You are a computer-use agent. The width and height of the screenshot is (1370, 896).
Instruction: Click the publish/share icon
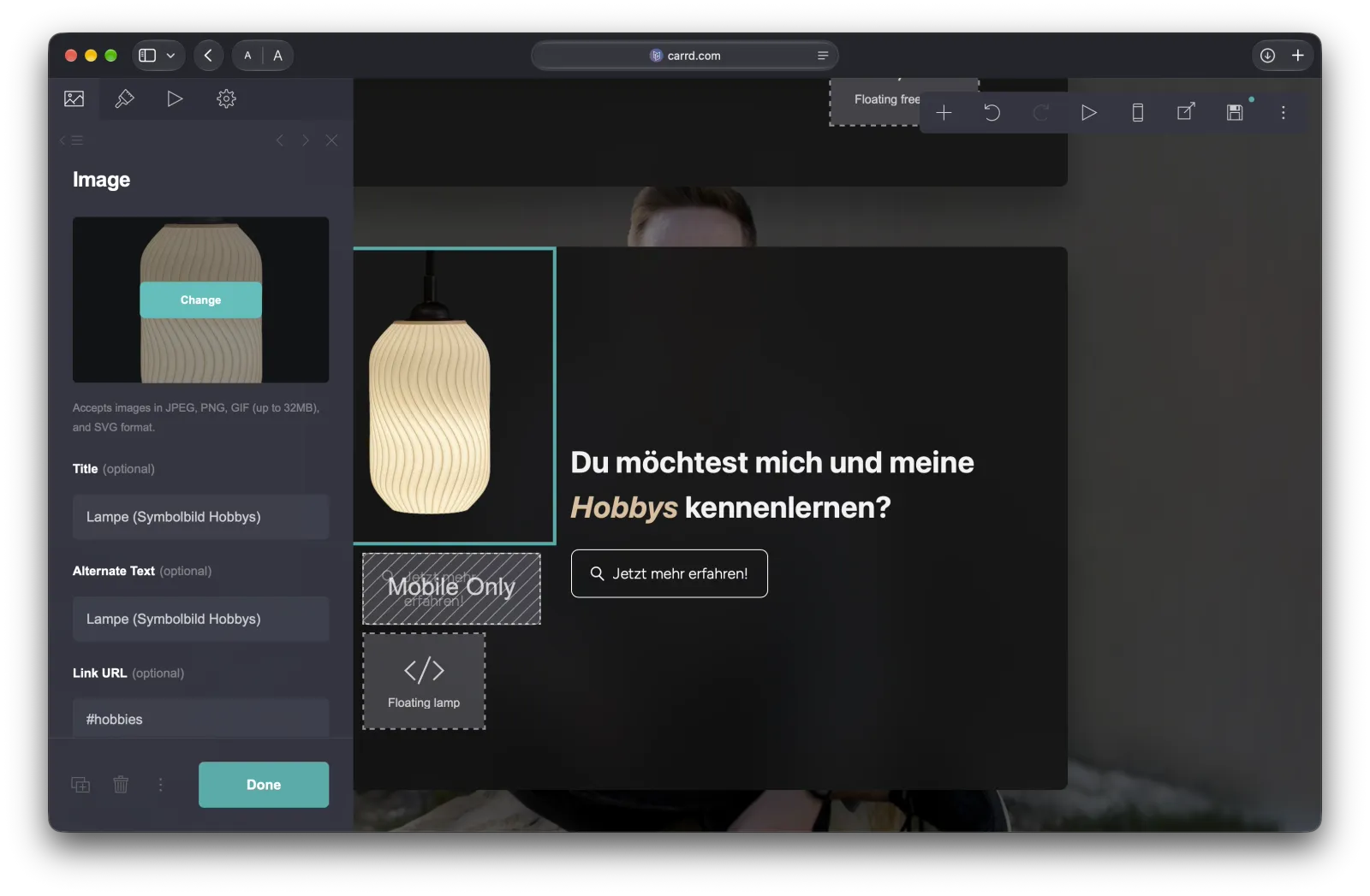pos(1186,112)
